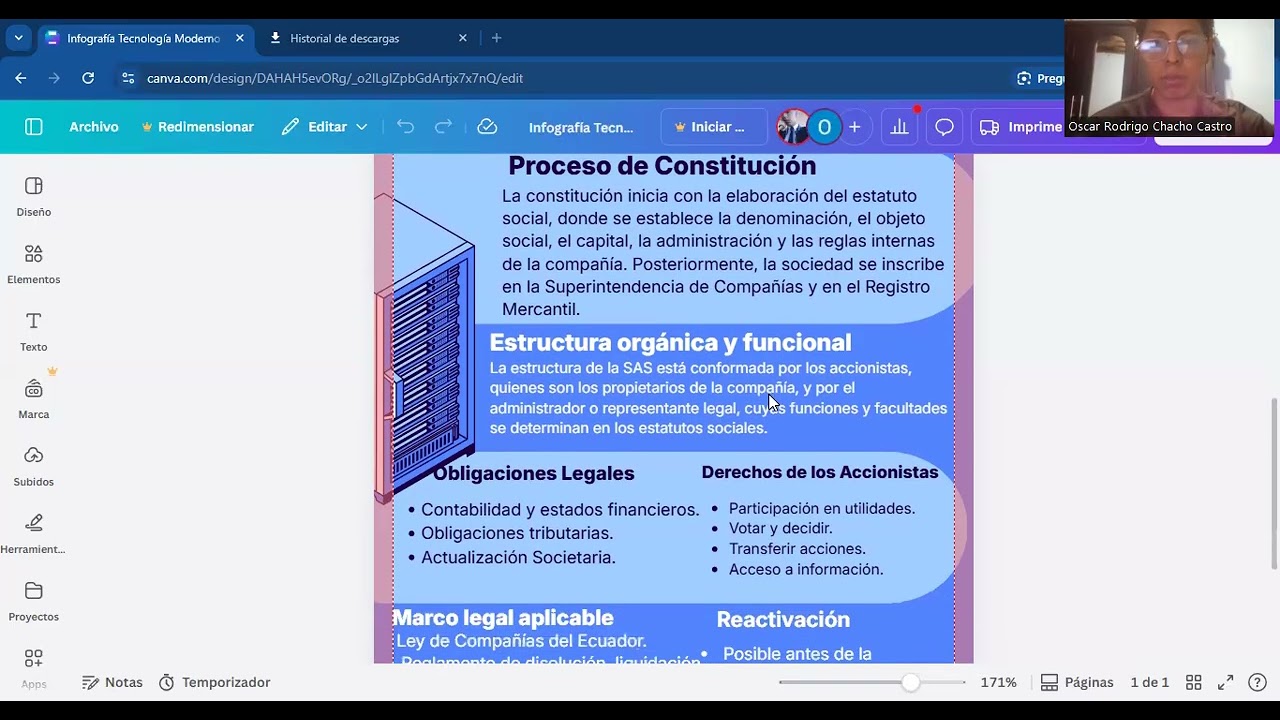Click the Iniciar premium button
This screenshot has height=720, width=1280.
pos(713,127)
